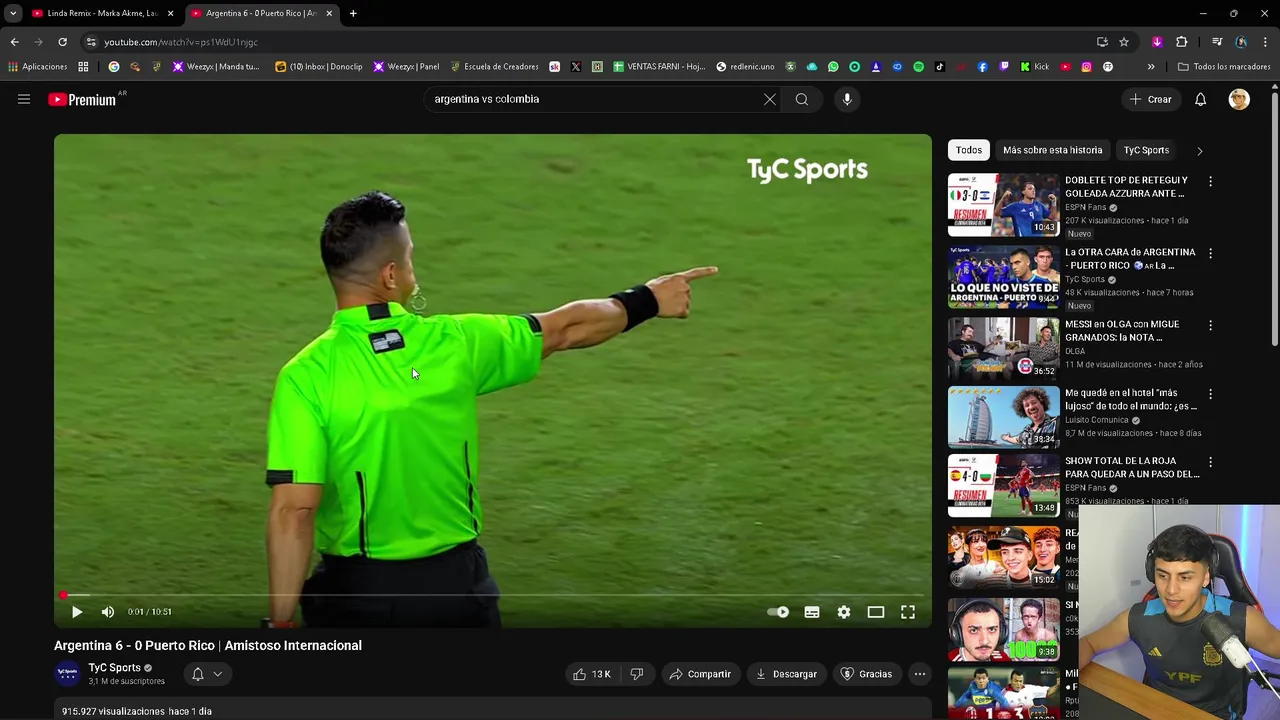Toggle channel notification bell for TyC Sports
Image resolution: width=1280 pixels, height=720 pixels.
[x=197, y=674]
